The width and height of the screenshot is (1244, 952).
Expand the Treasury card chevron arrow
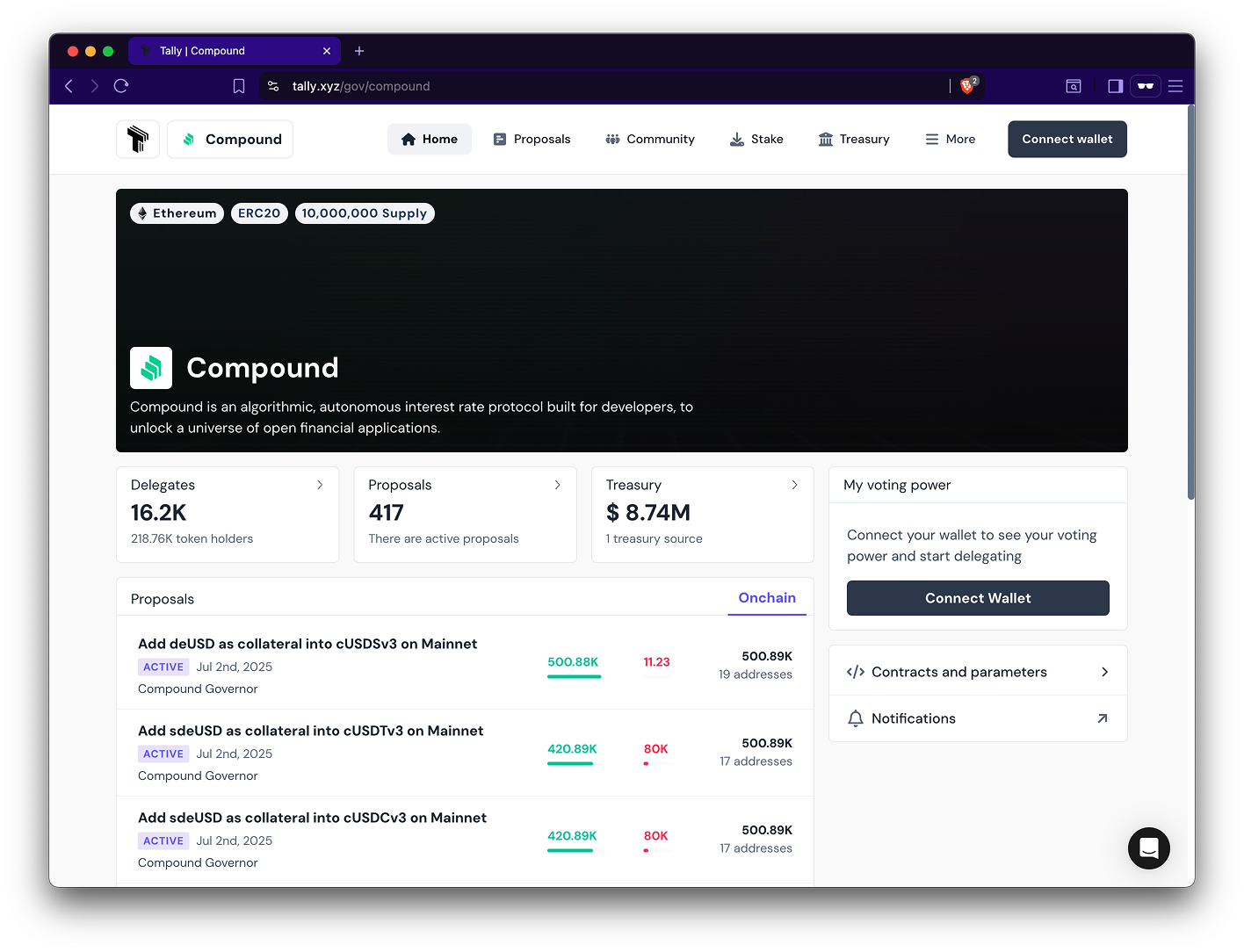[x=794, y=485]
